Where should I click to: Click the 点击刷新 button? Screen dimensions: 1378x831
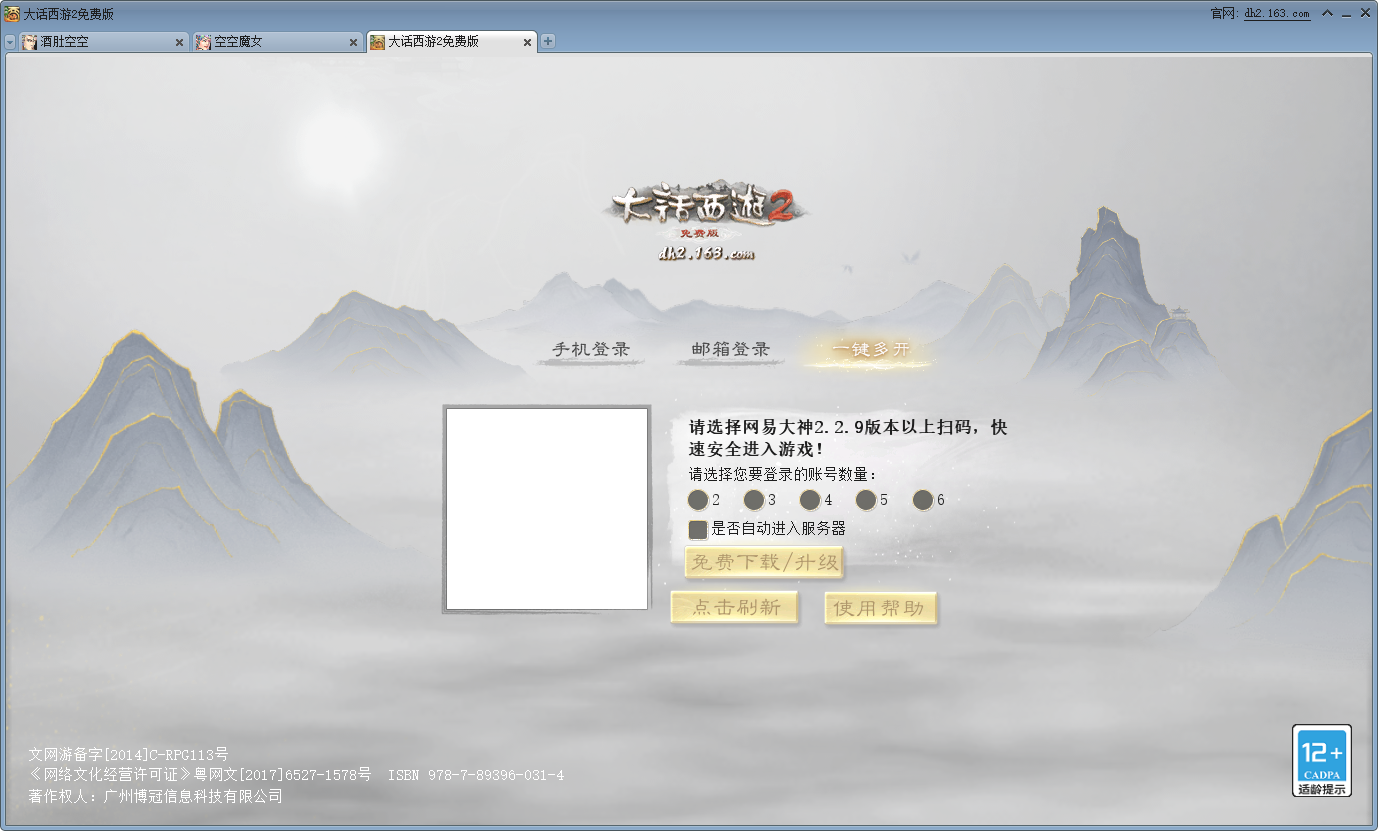(x=735, y=607)
